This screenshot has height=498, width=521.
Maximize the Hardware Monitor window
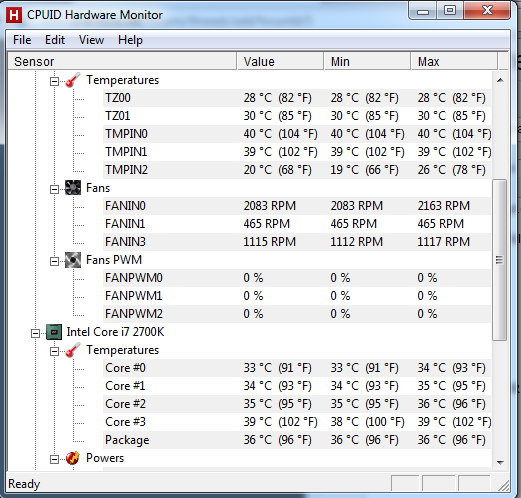(450, 11)
